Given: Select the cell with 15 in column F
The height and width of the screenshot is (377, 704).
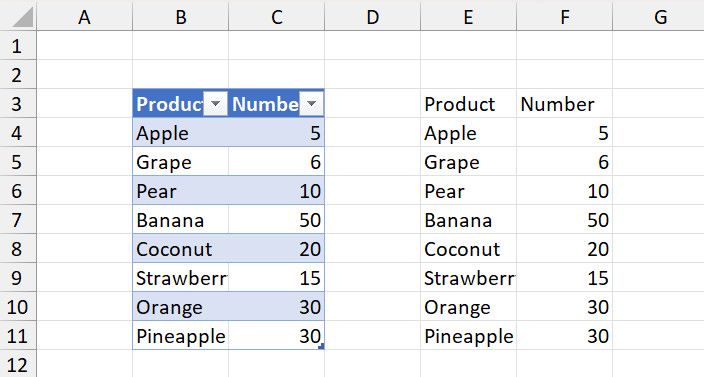Looking at the screenshot, I should click(565, 278).
